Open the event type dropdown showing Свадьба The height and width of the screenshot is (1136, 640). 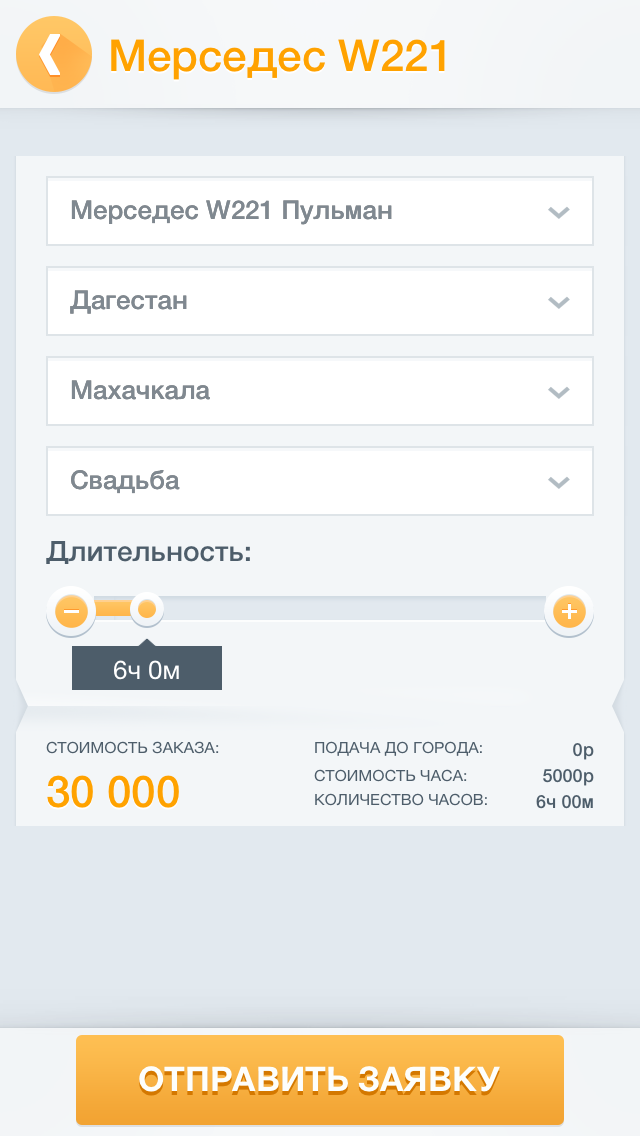[320, 481]
